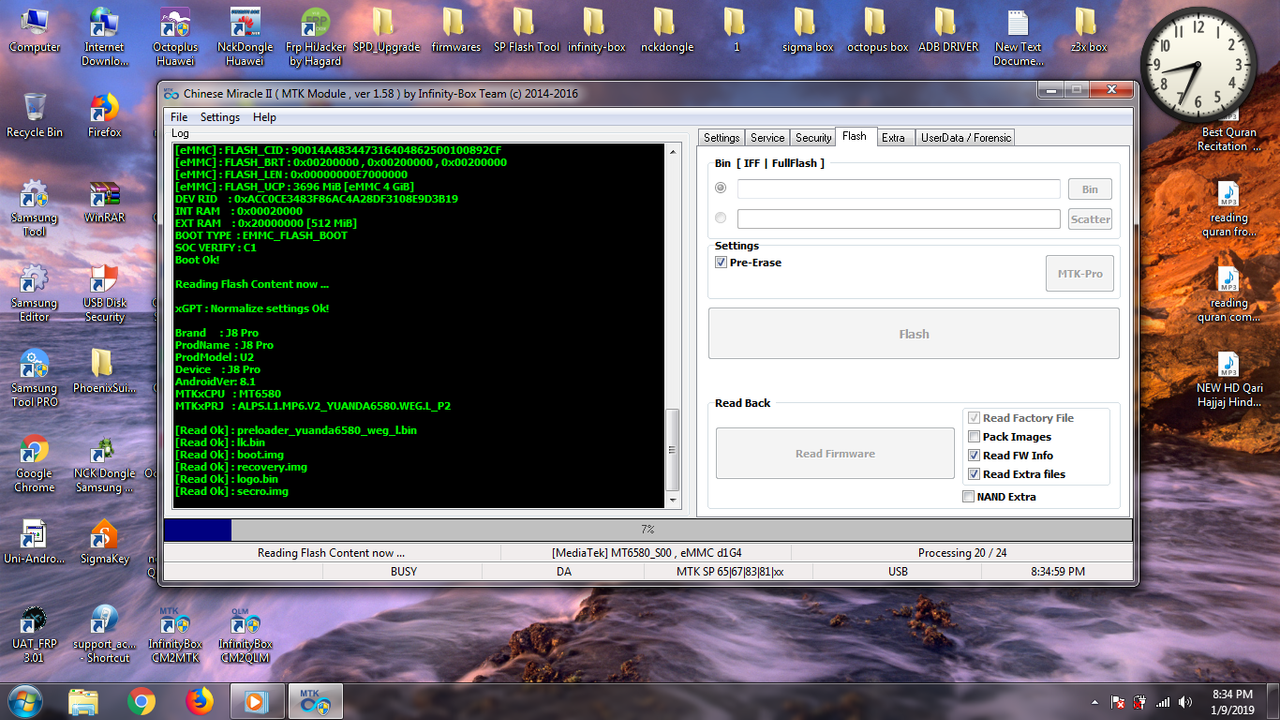
Task: Open the Settings menu
Action: (x=220, y=117)
